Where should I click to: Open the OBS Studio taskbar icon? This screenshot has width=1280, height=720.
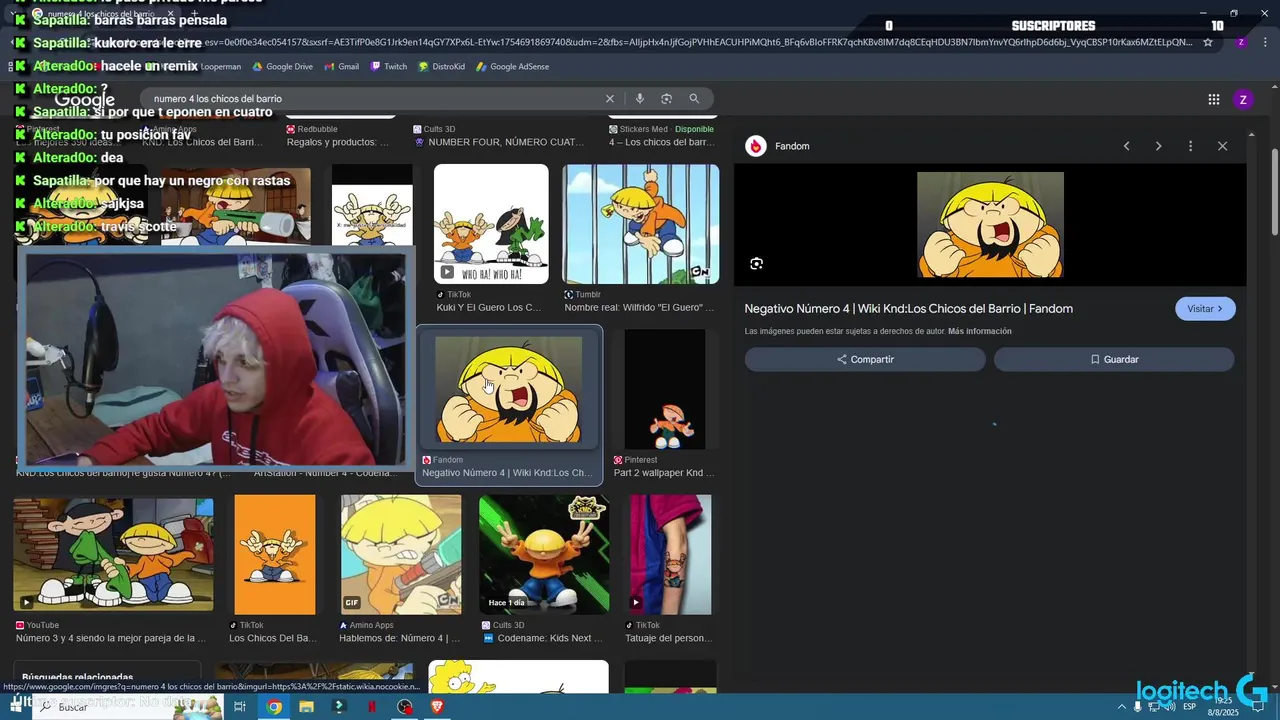(x=405, y=707)
